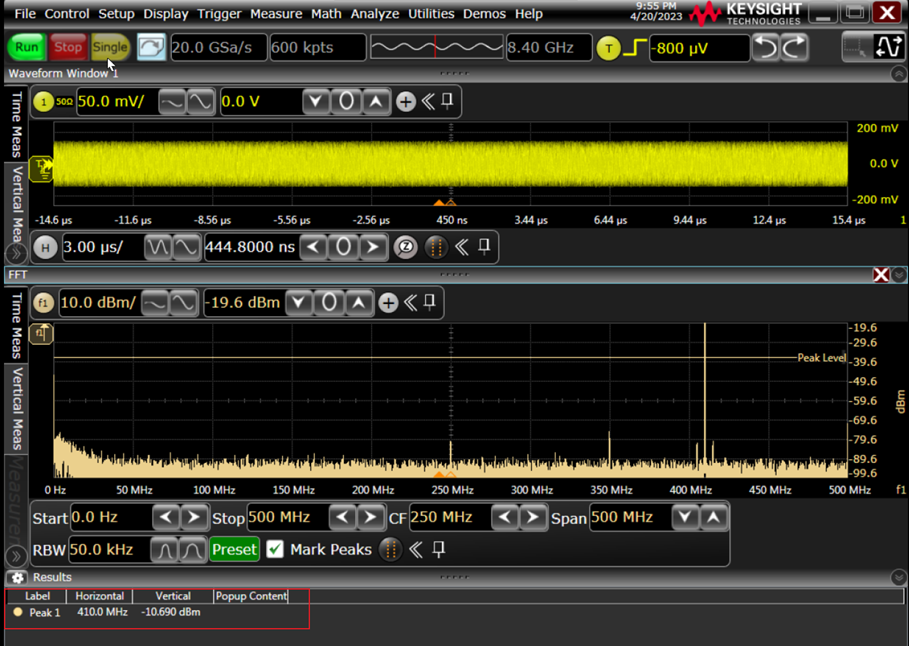This screenshot has width=909, height=646.
Task: Open the FFT function f1 settings
Action: point(45,303)
